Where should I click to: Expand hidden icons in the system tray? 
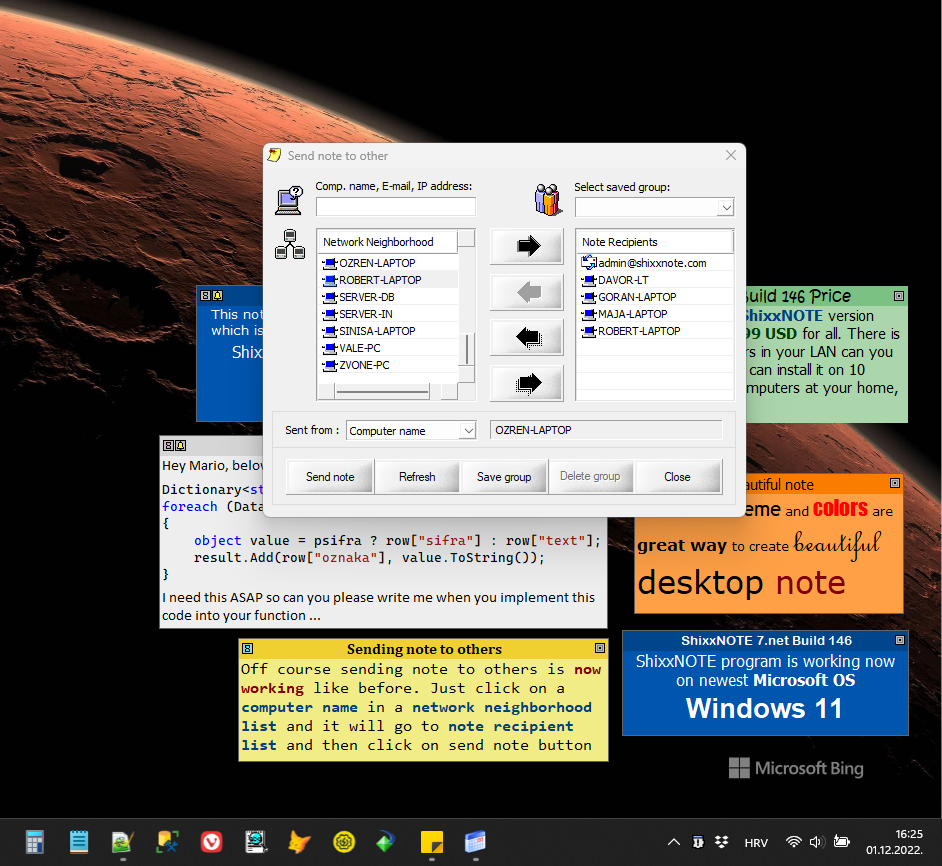[674, 842]
